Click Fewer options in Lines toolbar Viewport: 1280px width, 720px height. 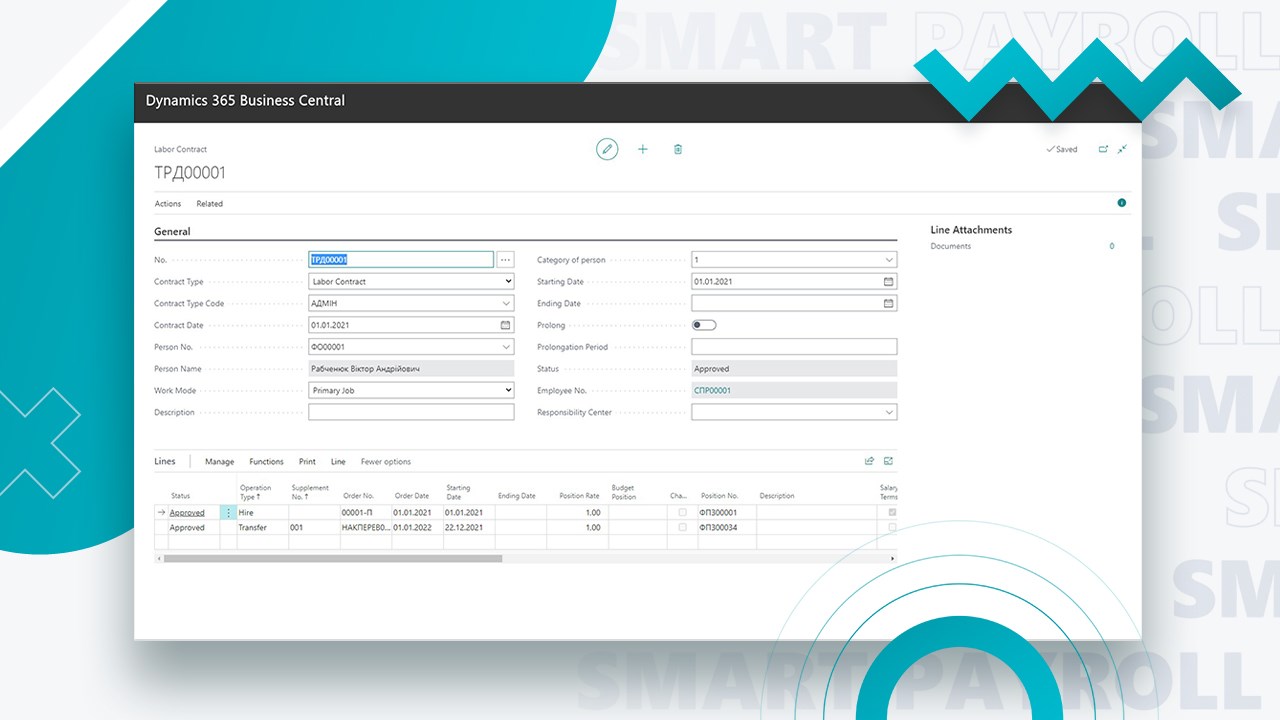[386, 462]
